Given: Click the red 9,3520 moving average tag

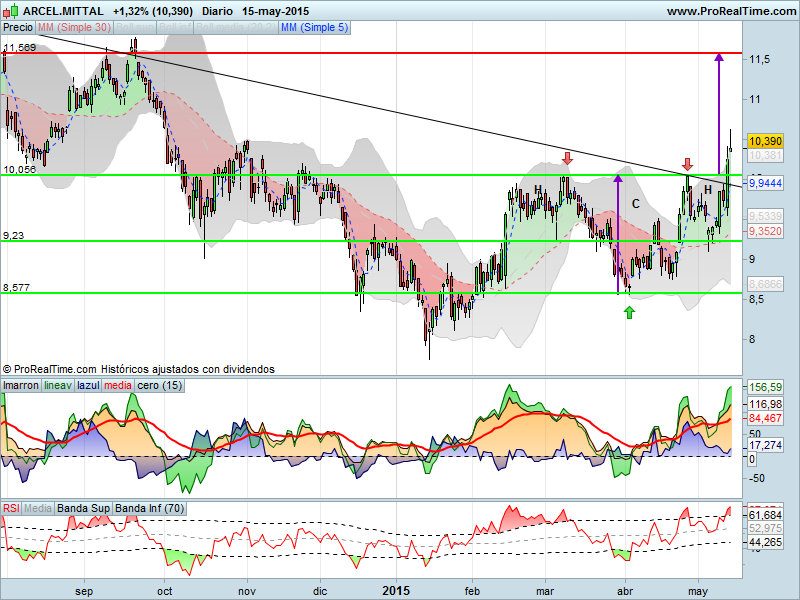Looking at the screenshot, I should 765,231.
